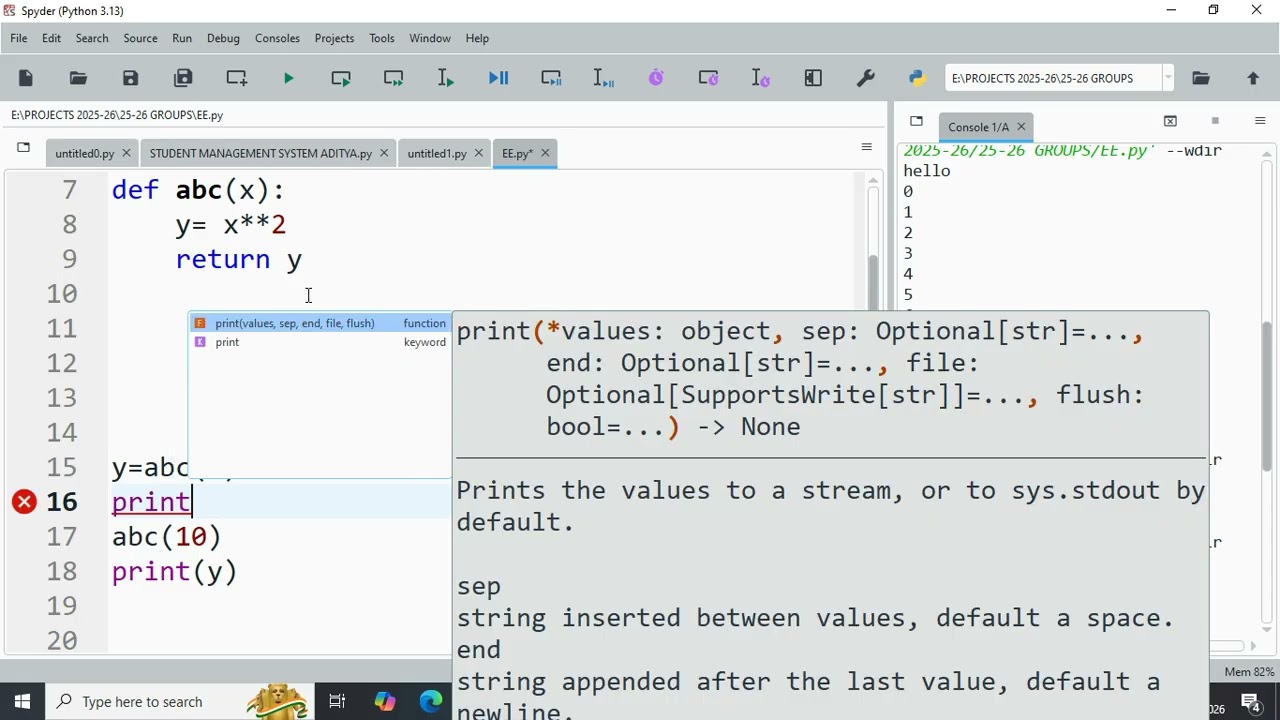Open the Search menu
1280x720 pixels.
tap(92, 38)
